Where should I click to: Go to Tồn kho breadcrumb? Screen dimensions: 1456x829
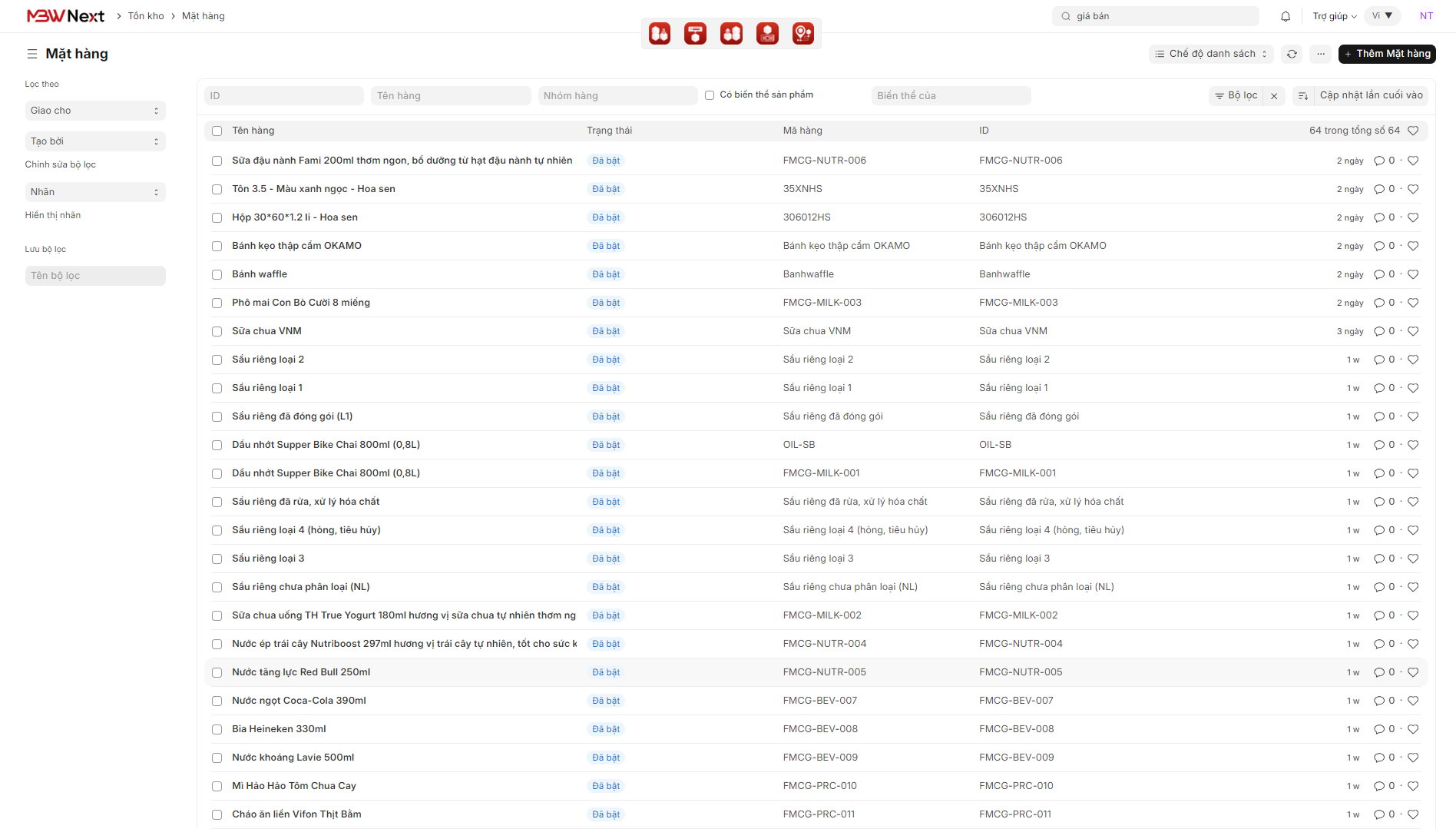[x=146, y=16]
